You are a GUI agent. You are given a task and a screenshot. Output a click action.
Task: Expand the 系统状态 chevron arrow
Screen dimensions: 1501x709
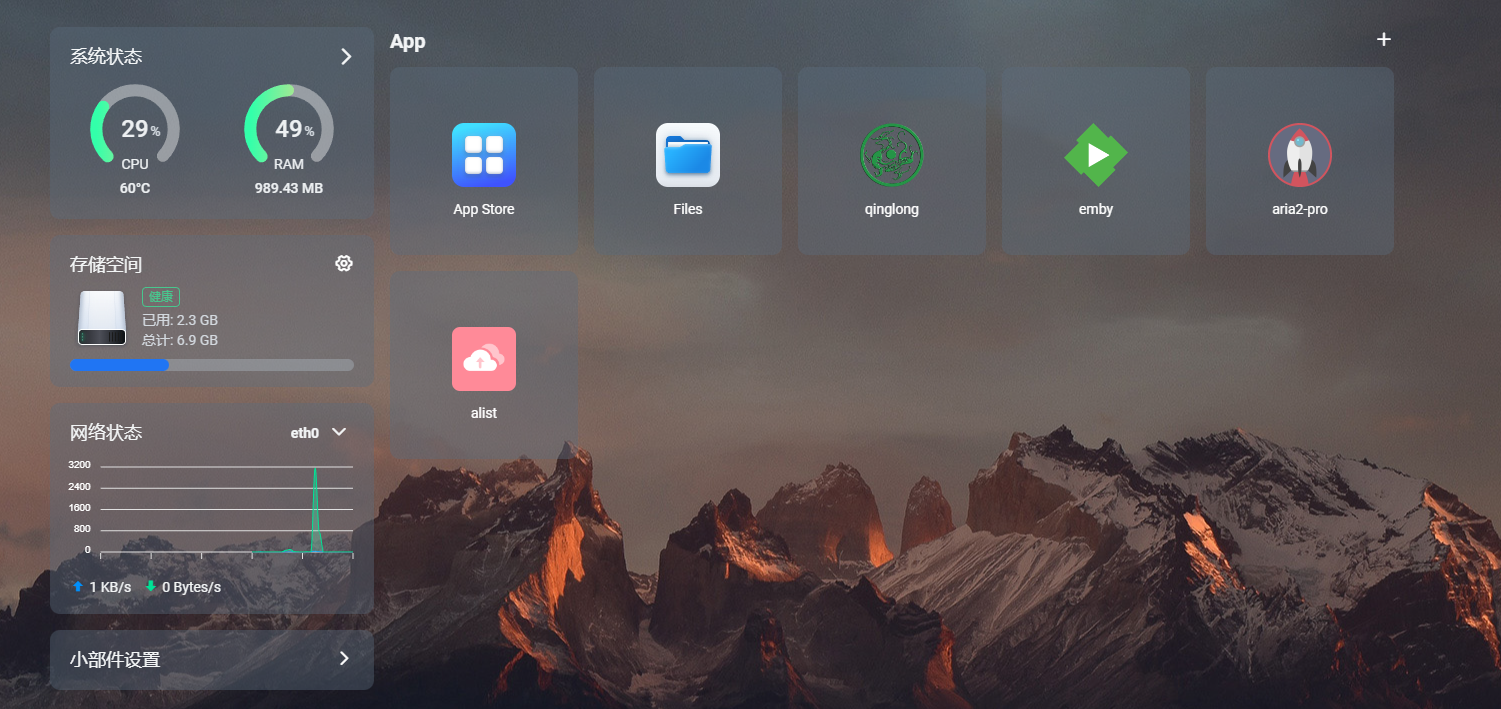point(346,57)
